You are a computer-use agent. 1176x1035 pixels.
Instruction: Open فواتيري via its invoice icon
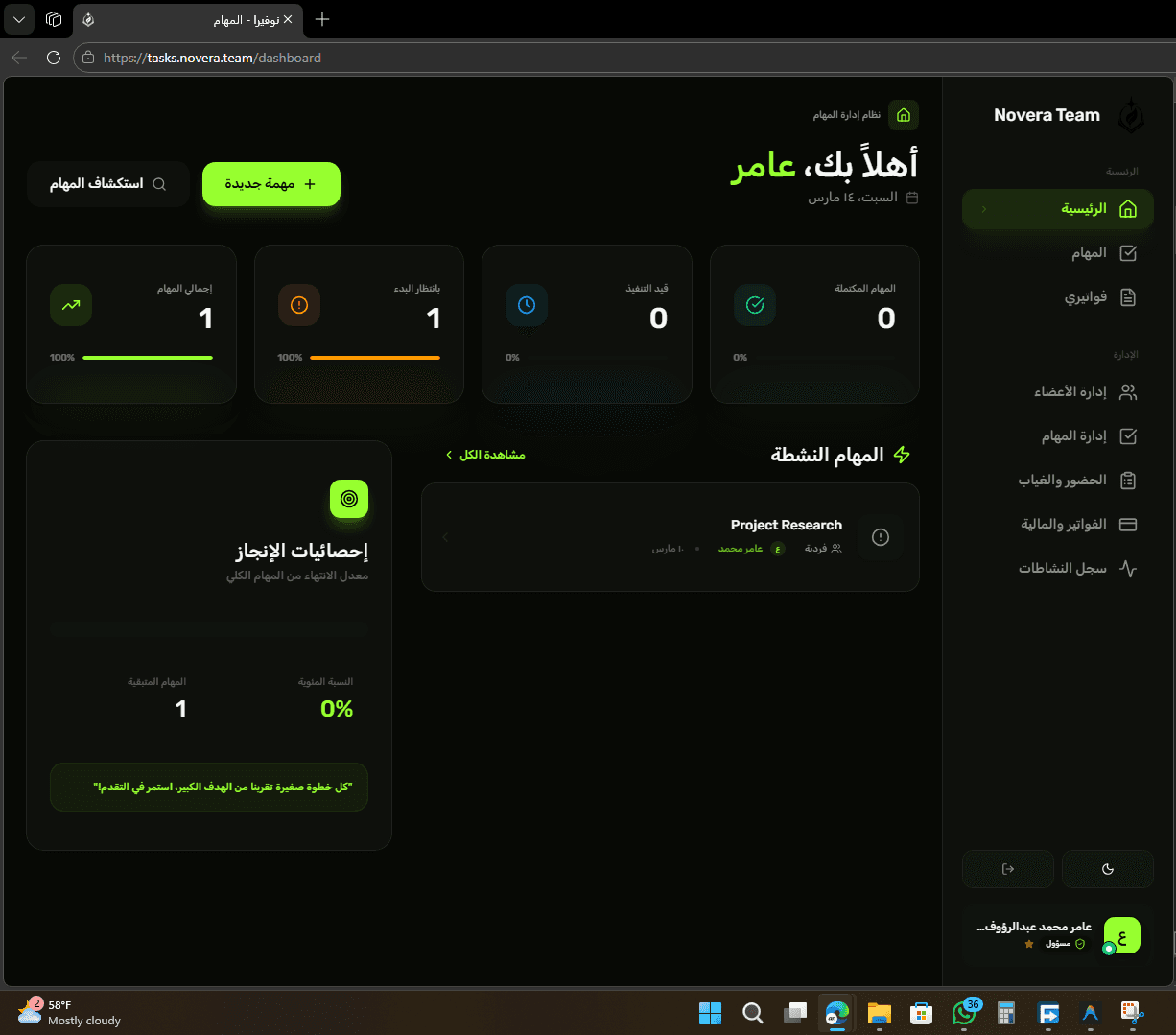1128,297
